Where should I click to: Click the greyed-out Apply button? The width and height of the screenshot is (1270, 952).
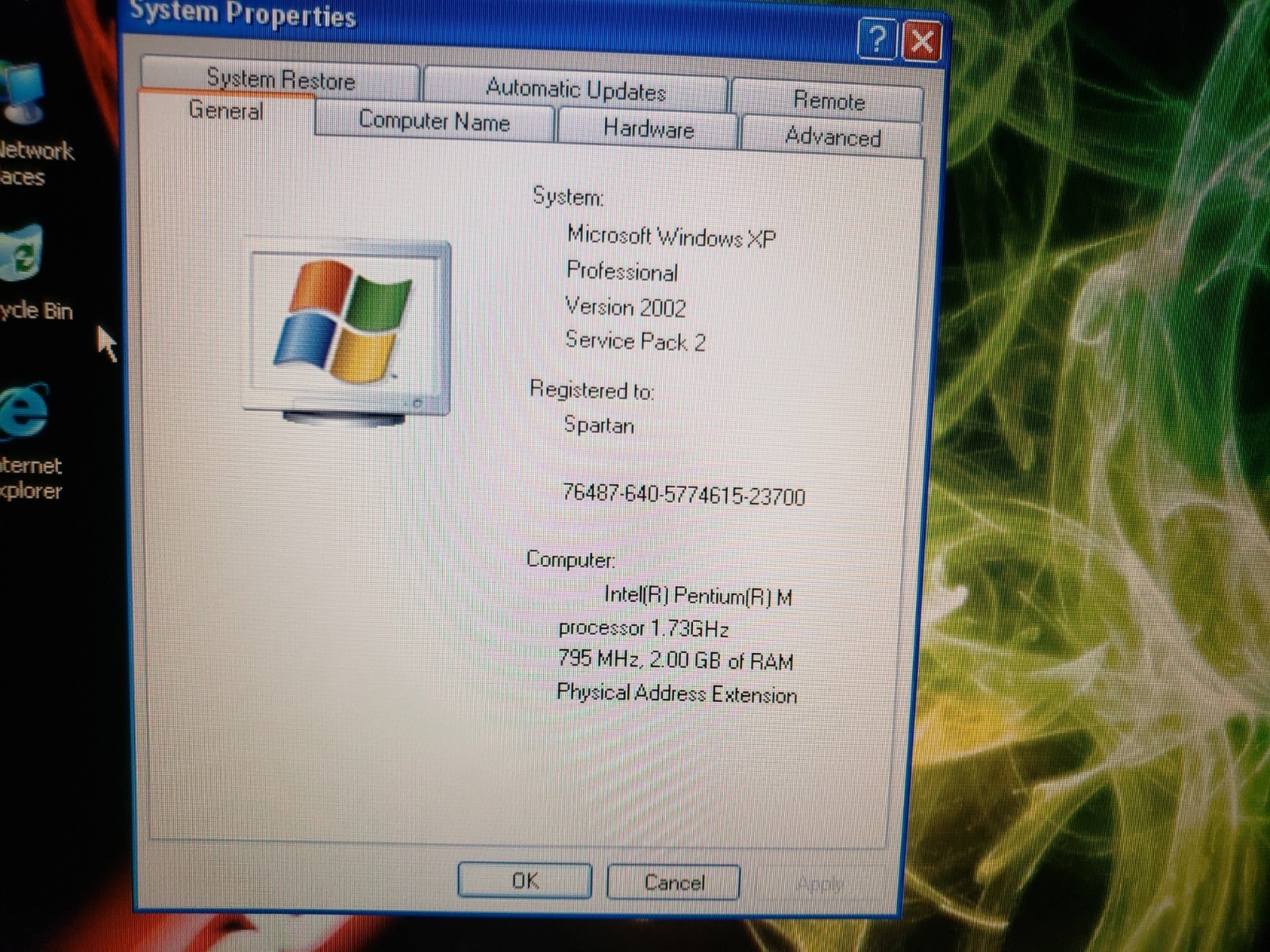pos(820,884)
